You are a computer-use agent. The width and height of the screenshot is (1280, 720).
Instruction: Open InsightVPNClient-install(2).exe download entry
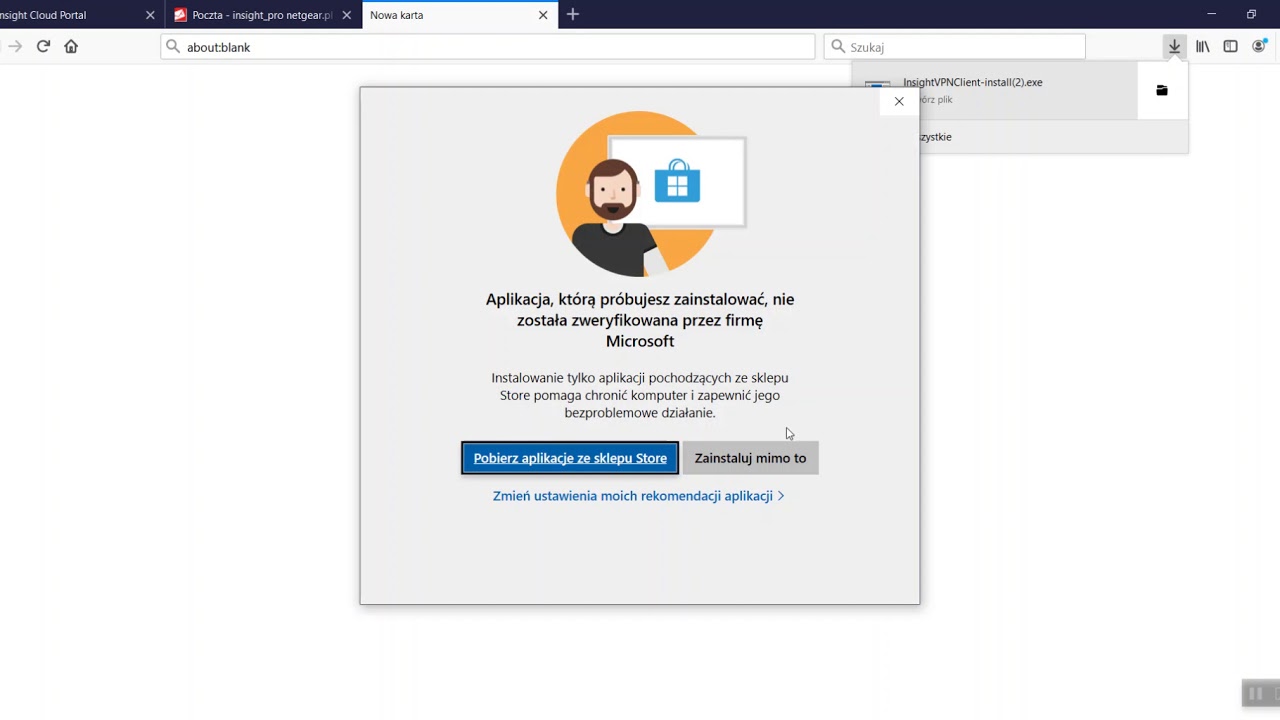995,90
